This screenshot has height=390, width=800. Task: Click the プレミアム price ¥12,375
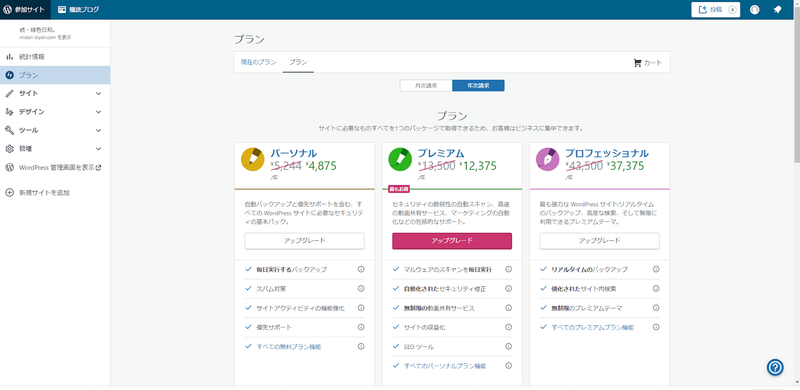click(x=478, y=165)
